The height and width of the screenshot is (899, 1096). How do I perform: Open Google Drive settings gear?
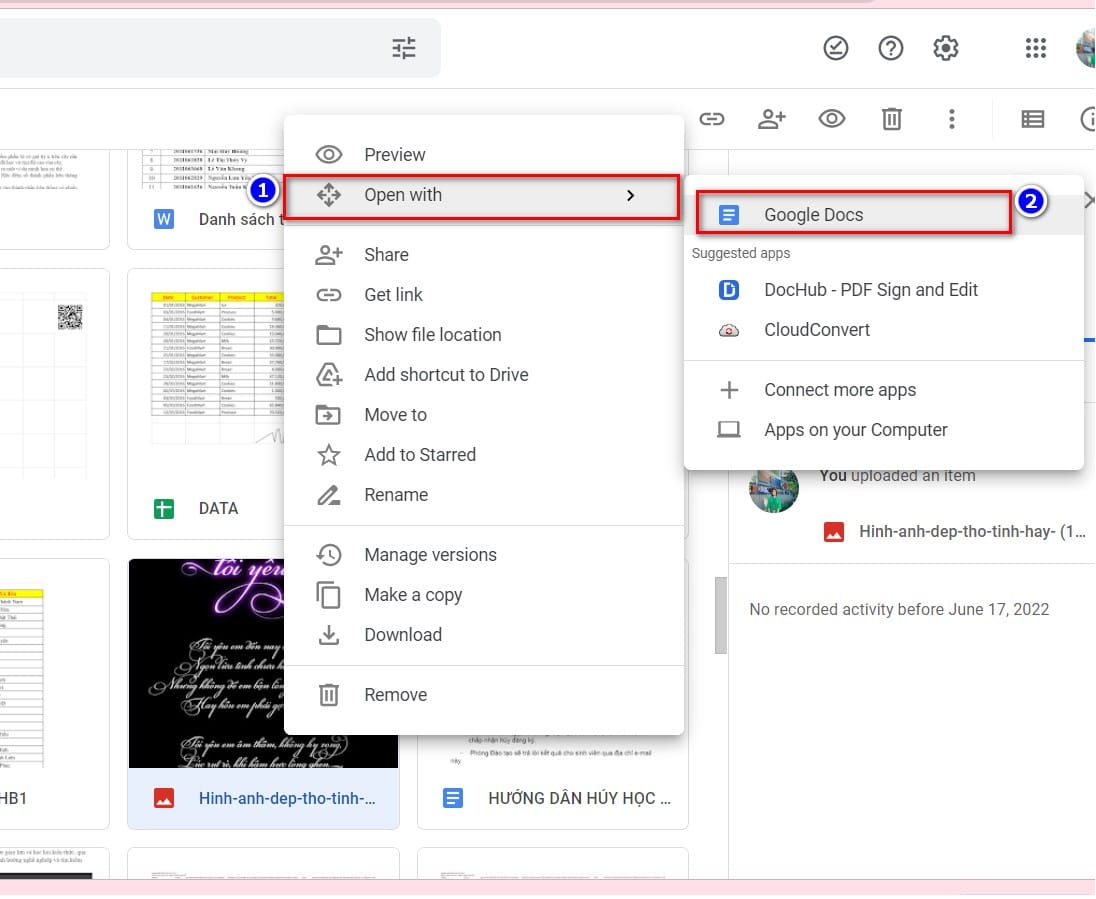[x=945, y=47]
